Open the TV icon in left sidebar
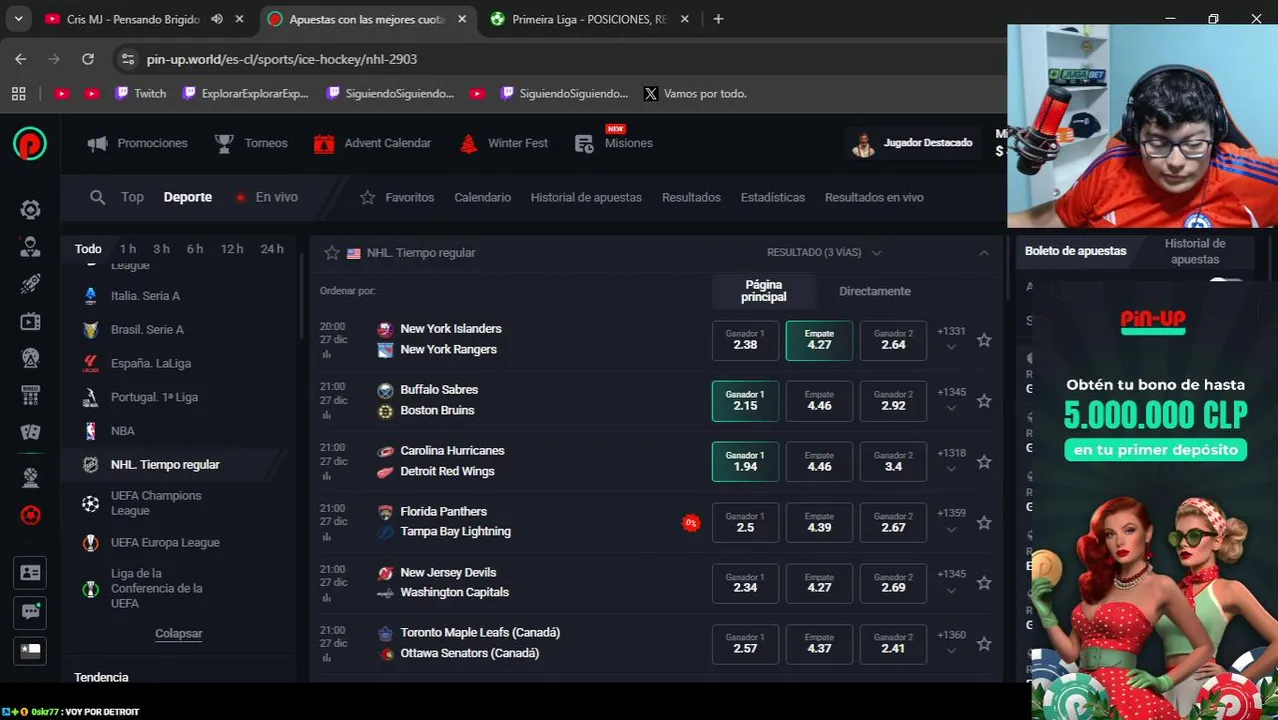This screenshot has width=1278, height=720. pyautogui.click(x=30, y=321)
